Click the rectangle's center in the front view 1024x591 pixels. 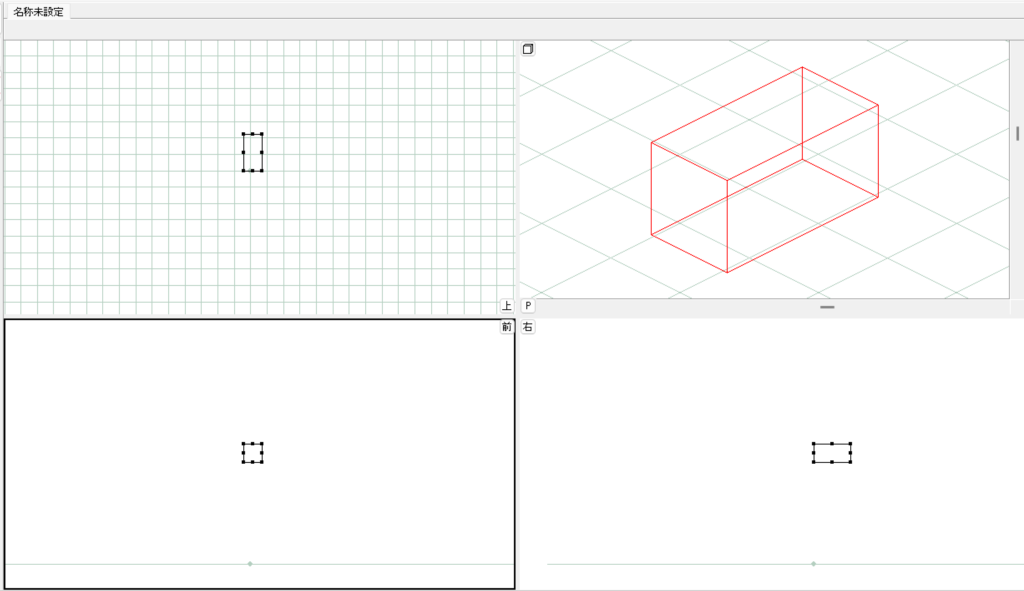pos(252,453)
